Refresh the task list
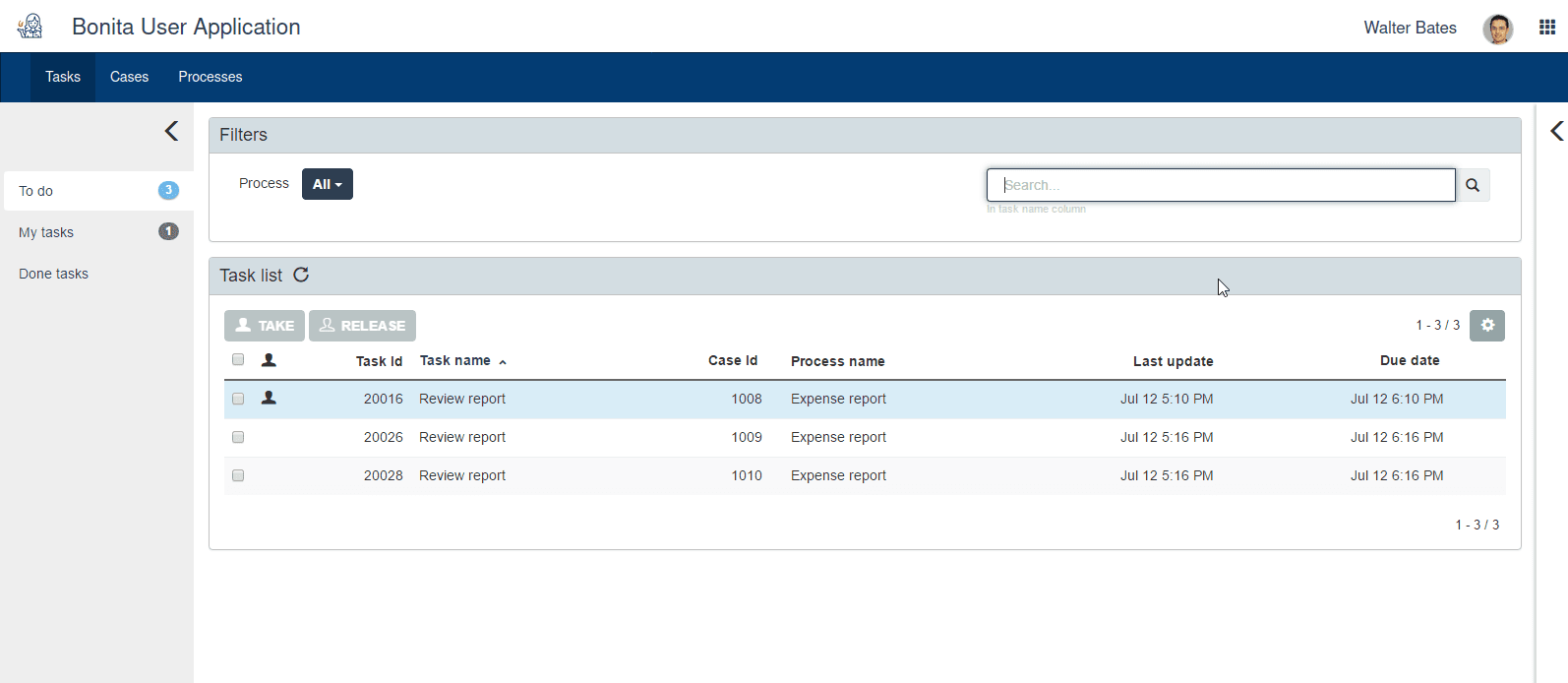Screen dimensions: 1568x683 (x=301, y=276)
